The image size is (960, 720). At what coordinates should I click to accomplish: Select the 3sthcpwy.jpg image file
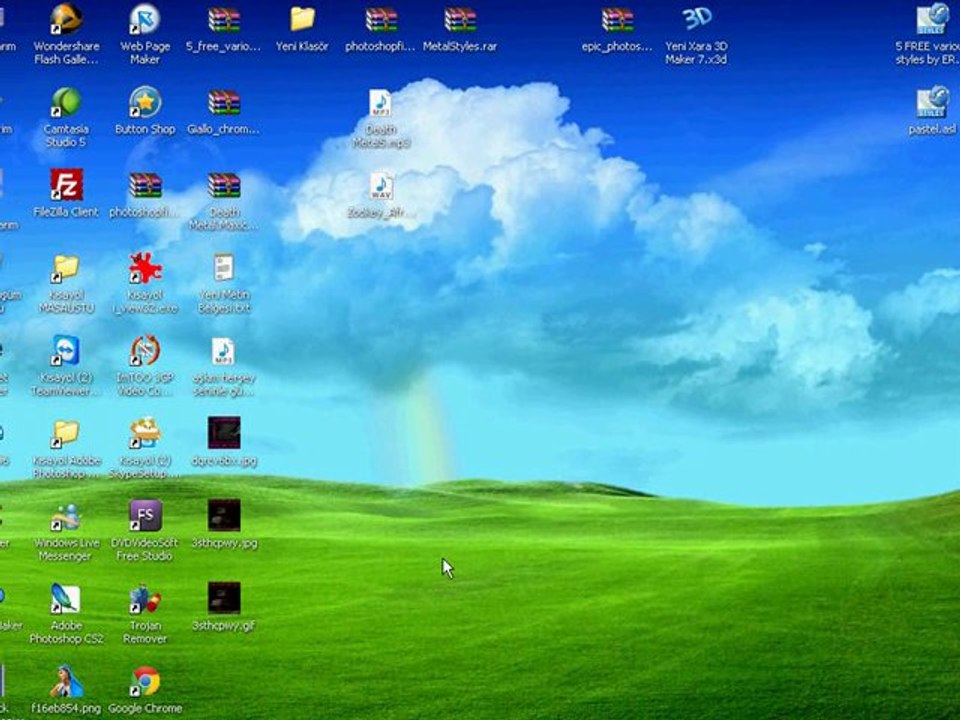[224, 516]
